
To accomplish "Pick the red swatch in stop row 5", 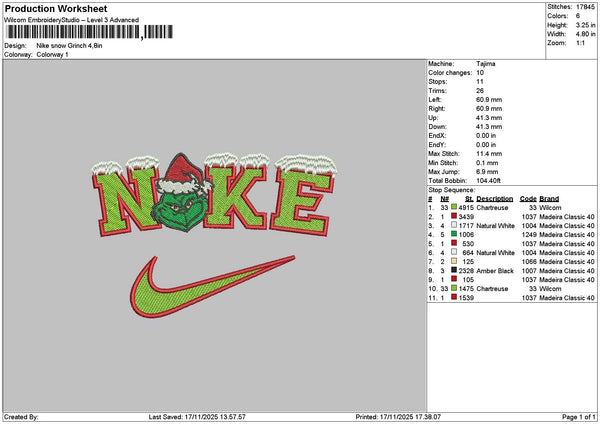I will pos(454,243).
